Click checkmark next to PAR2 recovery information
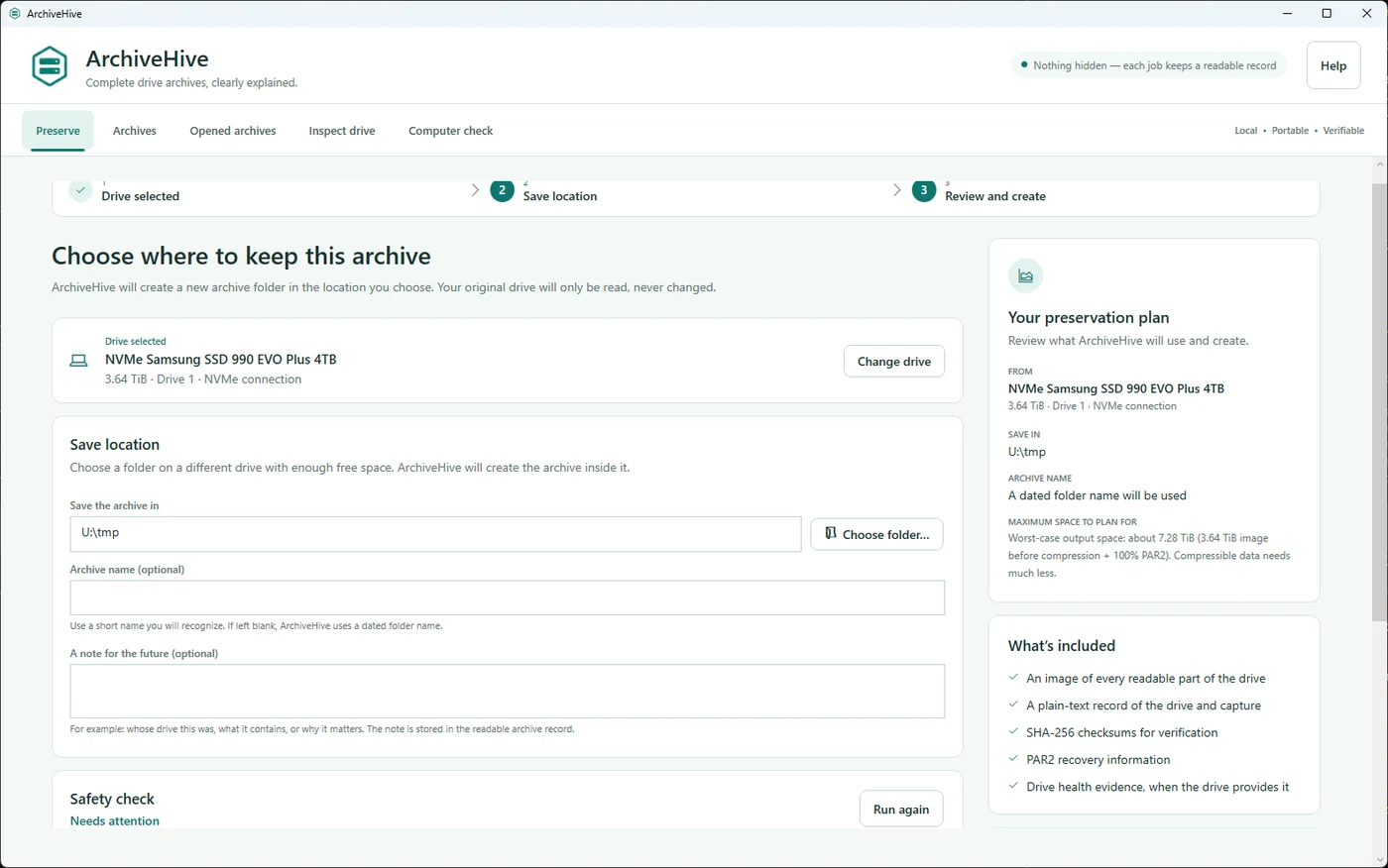The width and height of the screenshot is (1388, 868). 1013,758
